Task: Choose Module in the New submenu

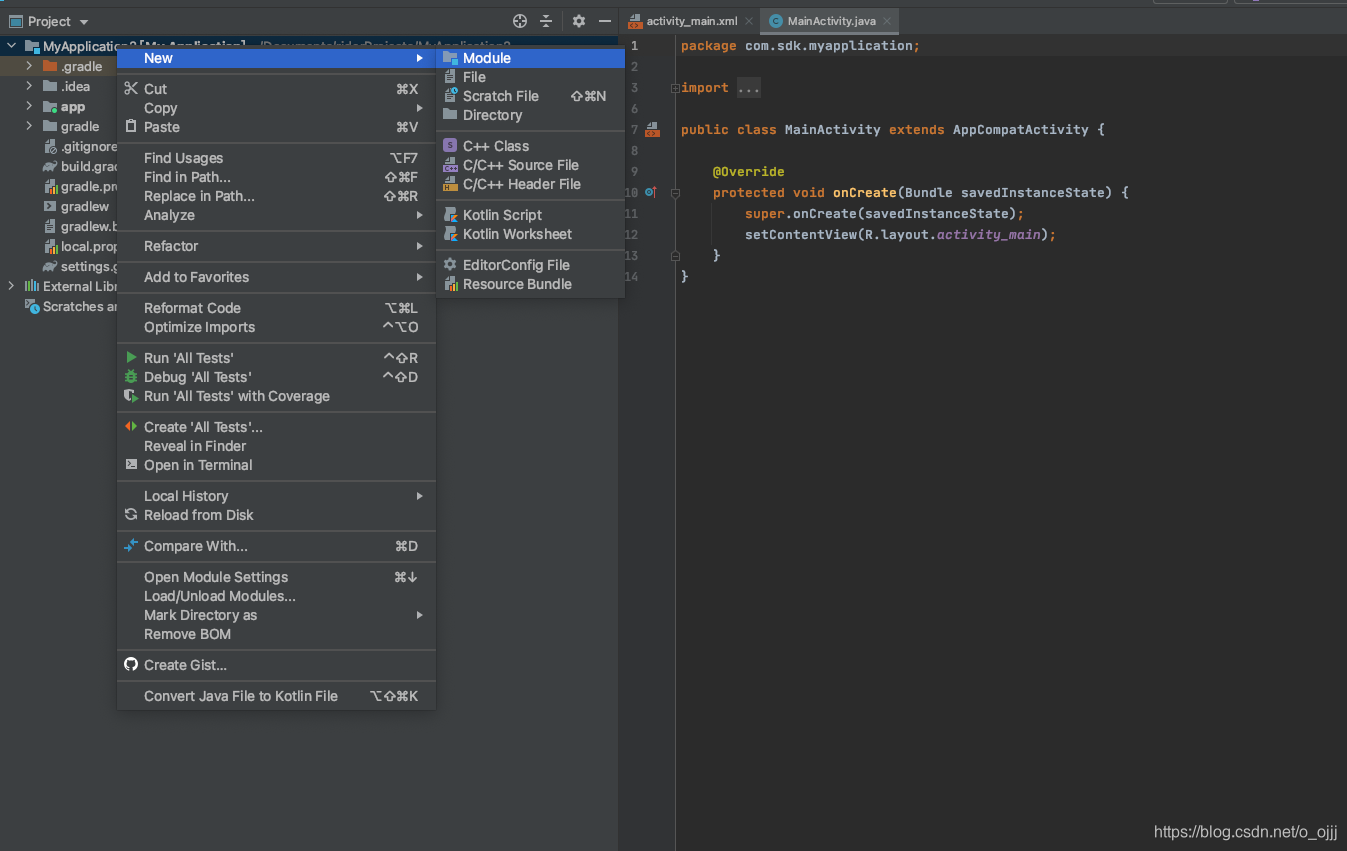Action: (x=531, y=58)
